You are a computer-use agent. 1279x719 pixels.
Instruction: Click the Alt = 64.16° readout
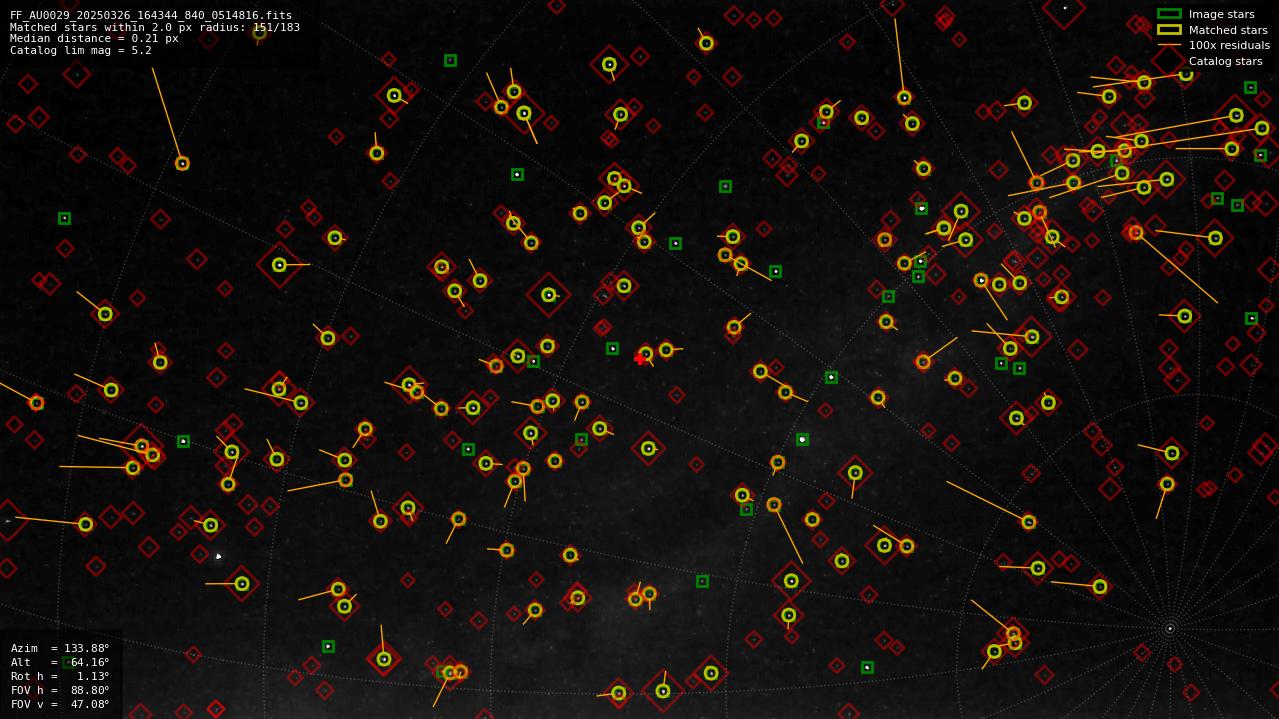[x=60, y=662]
